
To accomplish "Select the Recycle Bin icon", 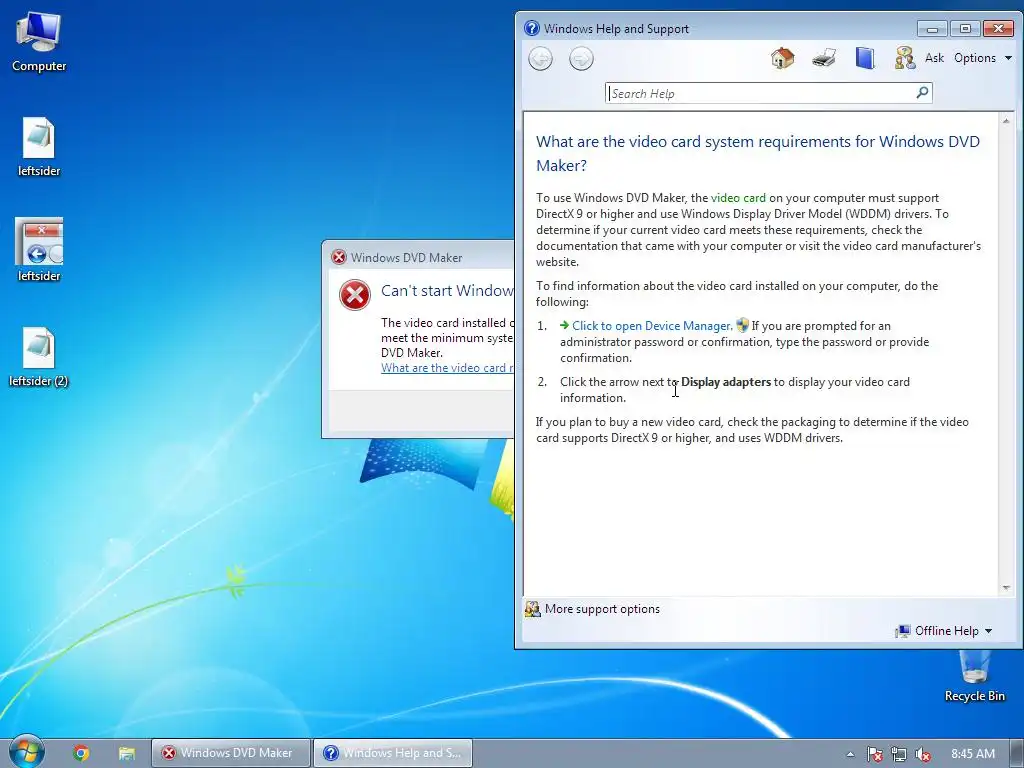I will (974, 676).
